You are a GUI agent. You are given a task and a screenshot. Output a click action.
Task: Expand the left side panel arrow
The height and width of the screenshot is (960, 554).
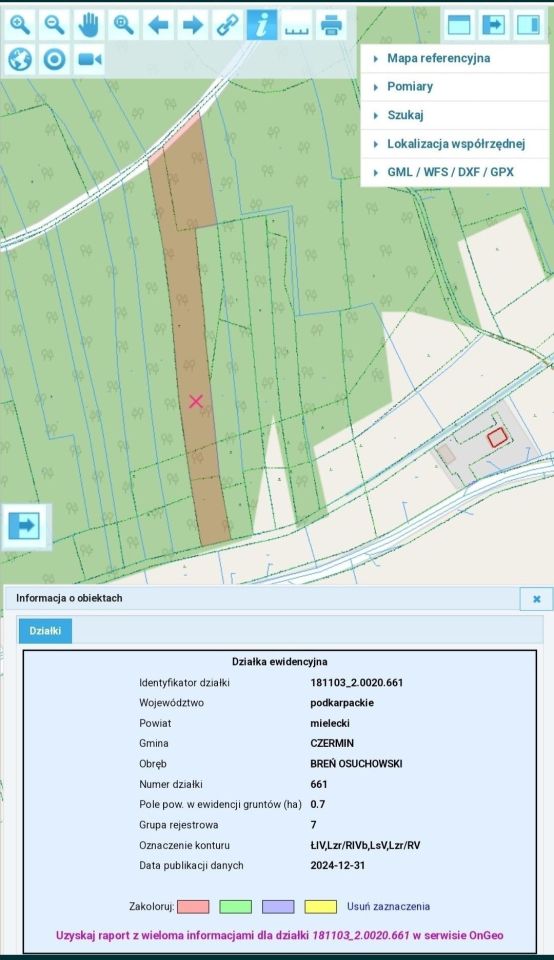pos(24,525)
